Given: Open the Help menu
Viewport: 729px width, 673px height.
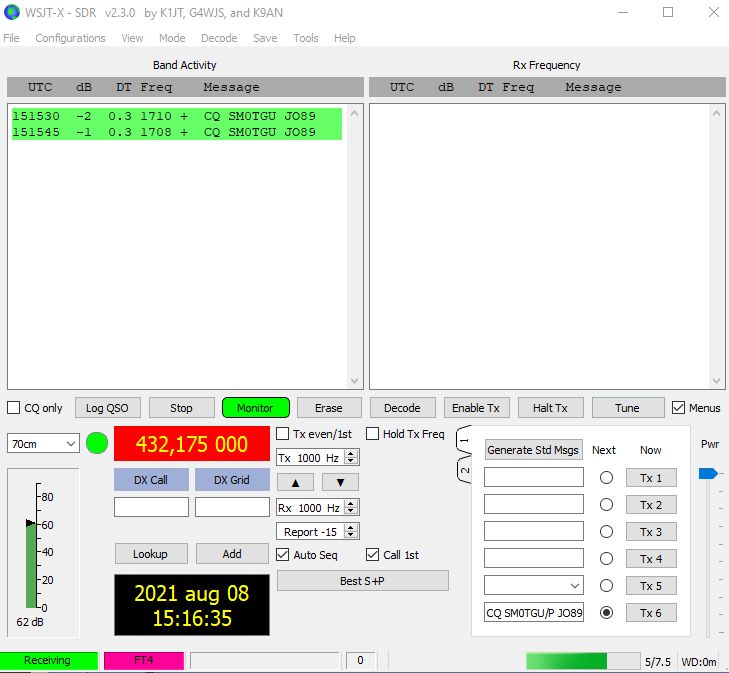Looking at the screenshot, I should [345, 38].
